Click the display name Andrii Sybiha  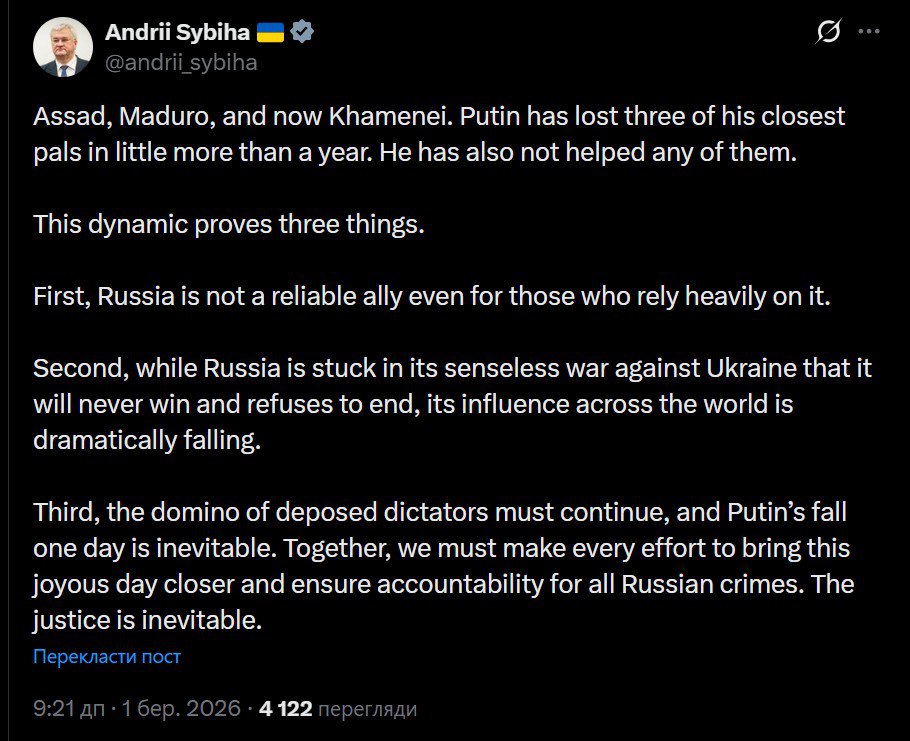point(177,33)
